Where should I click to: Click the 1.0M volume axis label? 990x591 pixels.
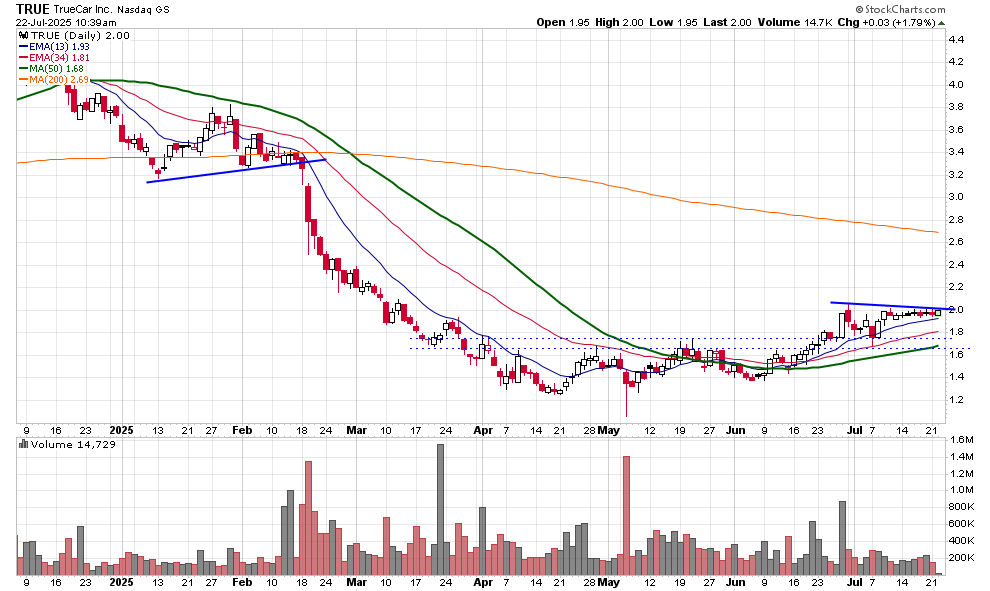(x=960, y=490)
